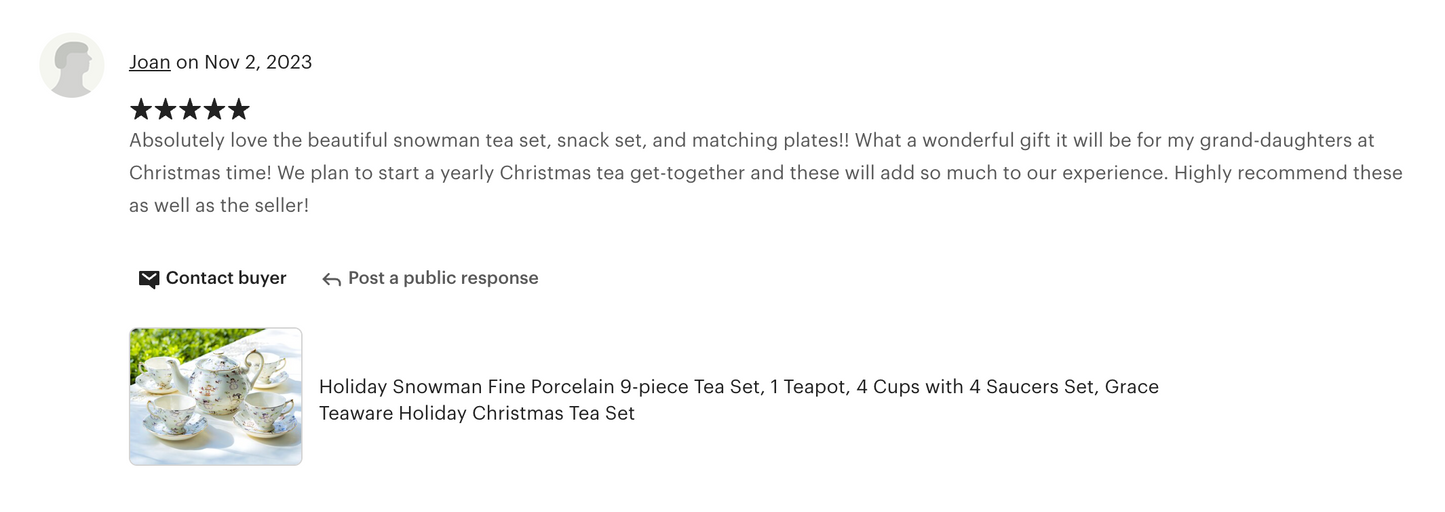Click the word "on" after Joan's name

[x=187, y=62]
